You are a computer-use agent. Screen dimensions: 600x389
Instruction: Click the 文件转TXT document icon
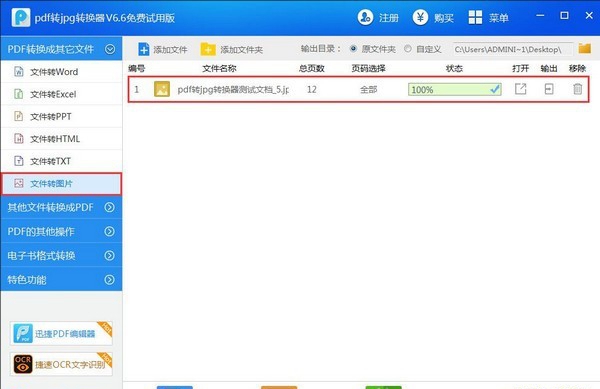[x=18, y=161]
